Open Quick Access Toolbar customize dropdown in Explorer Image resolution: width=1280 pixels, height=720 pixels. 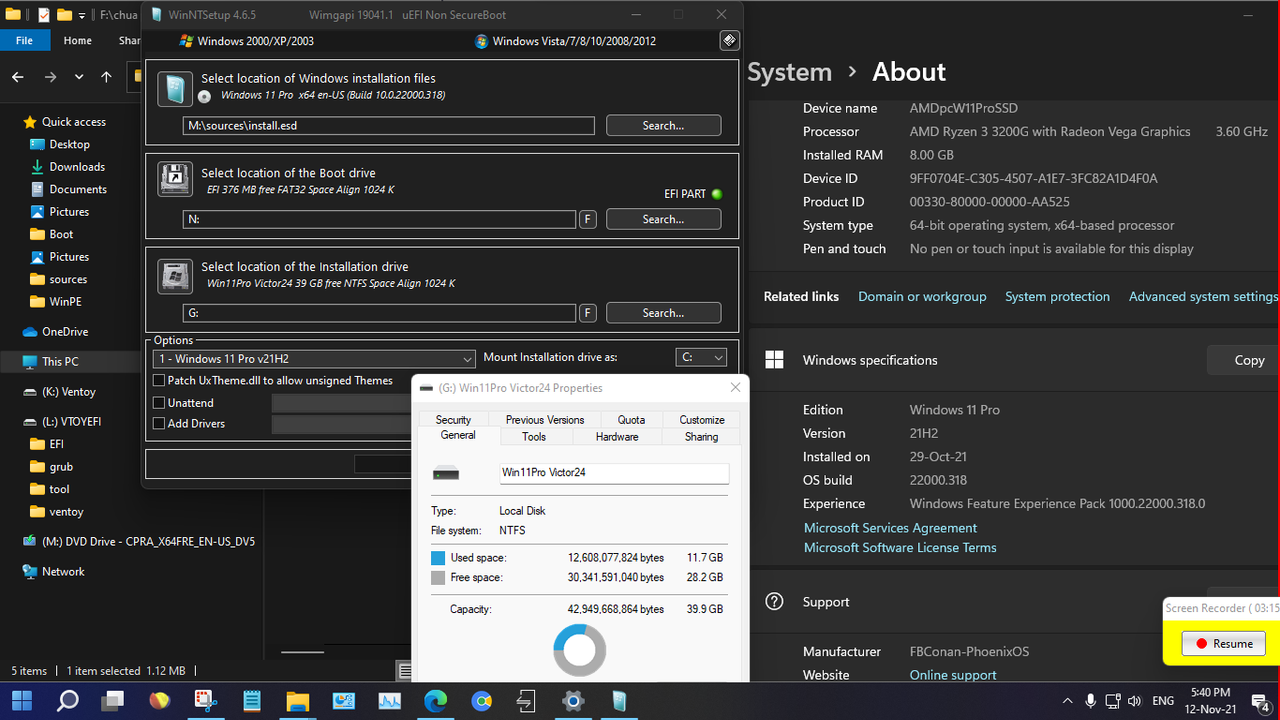[83, 16]
